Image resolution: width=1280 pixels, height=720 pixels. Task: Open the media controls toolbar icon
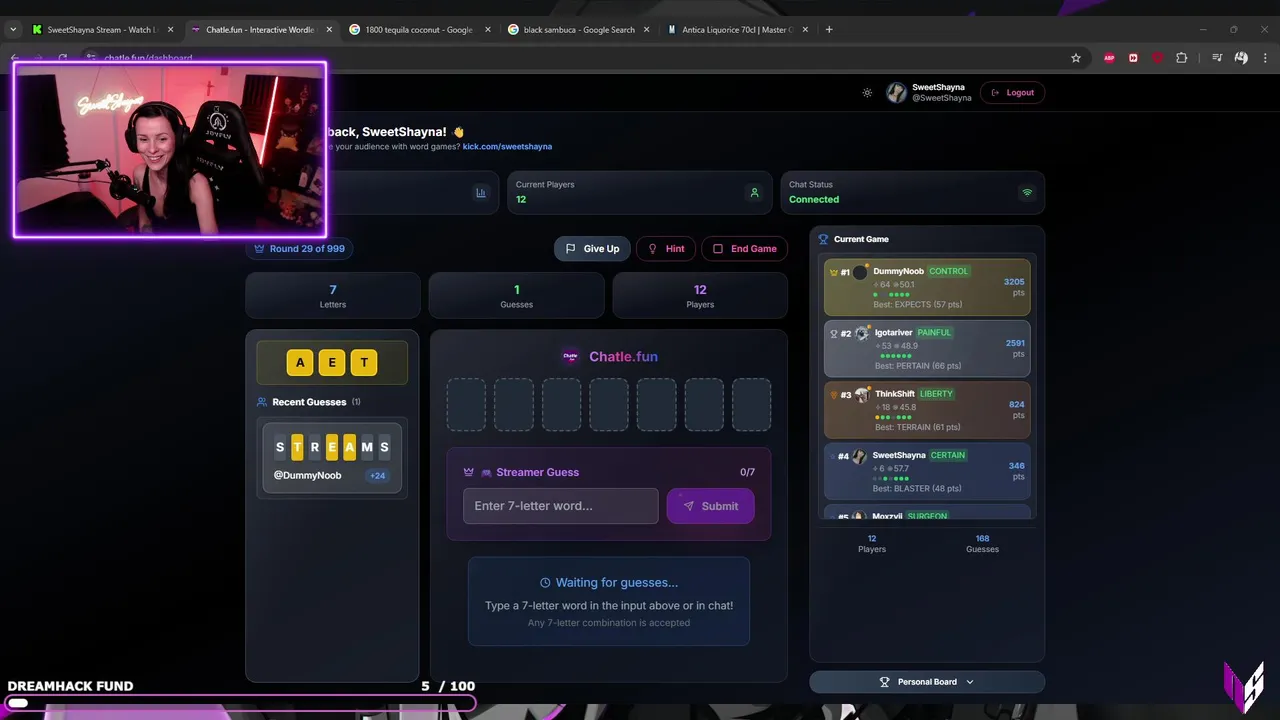[x=1217, y=58]
